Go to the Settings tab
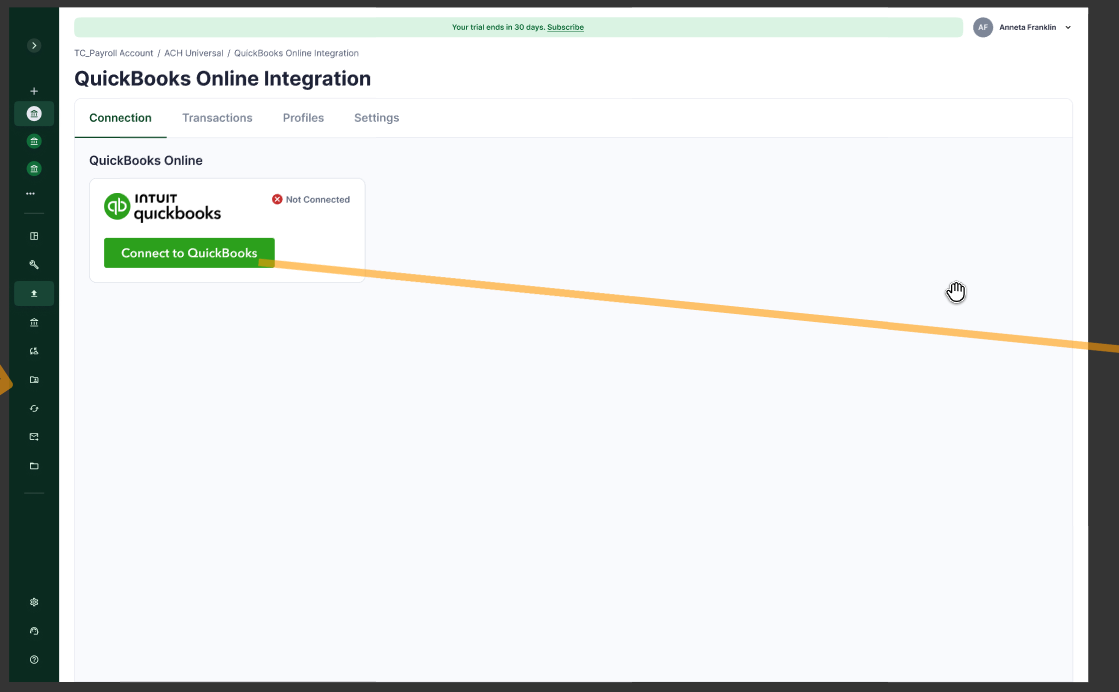Viewport: 1119px width, 692px height. [377, 118]
